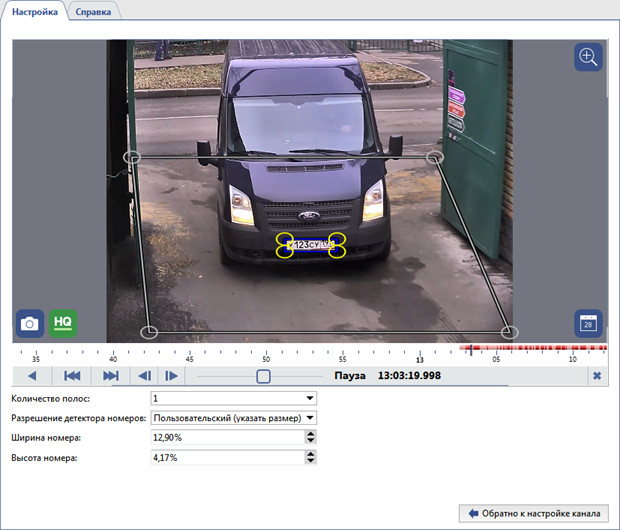Decrease 'Ширина номера' with the down arrow
This screenshot has height=530, width=620.
[x=310, y=441]
